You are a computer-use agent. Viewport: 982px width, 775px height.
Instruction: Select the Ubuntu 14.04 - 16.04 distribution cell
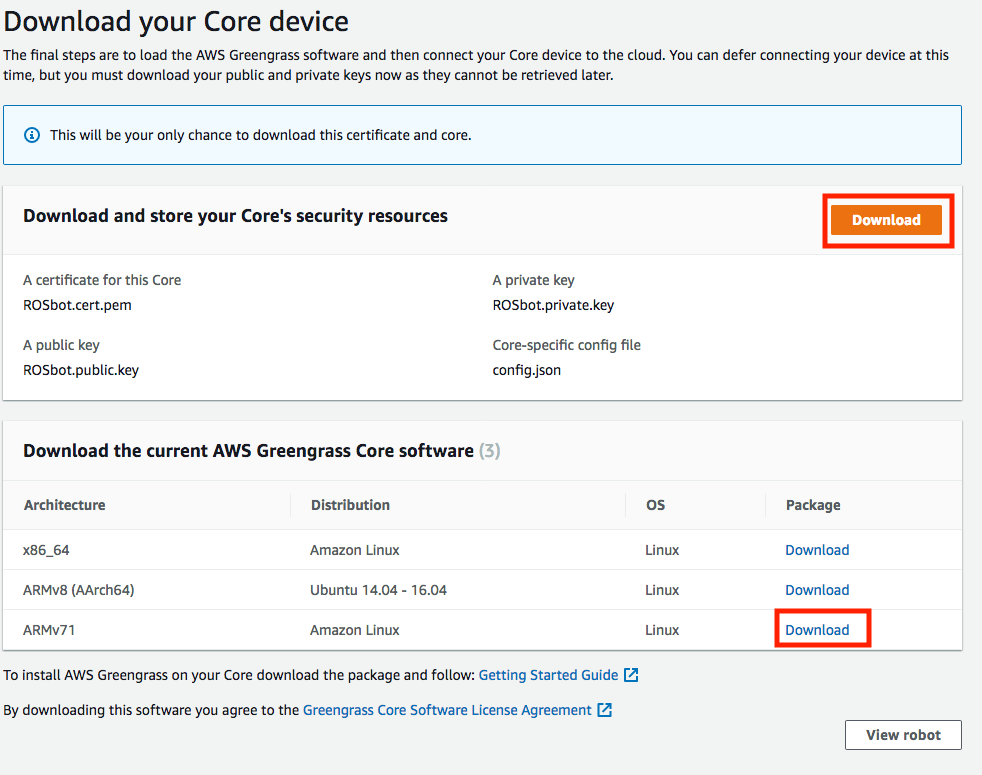pos(378,590)
